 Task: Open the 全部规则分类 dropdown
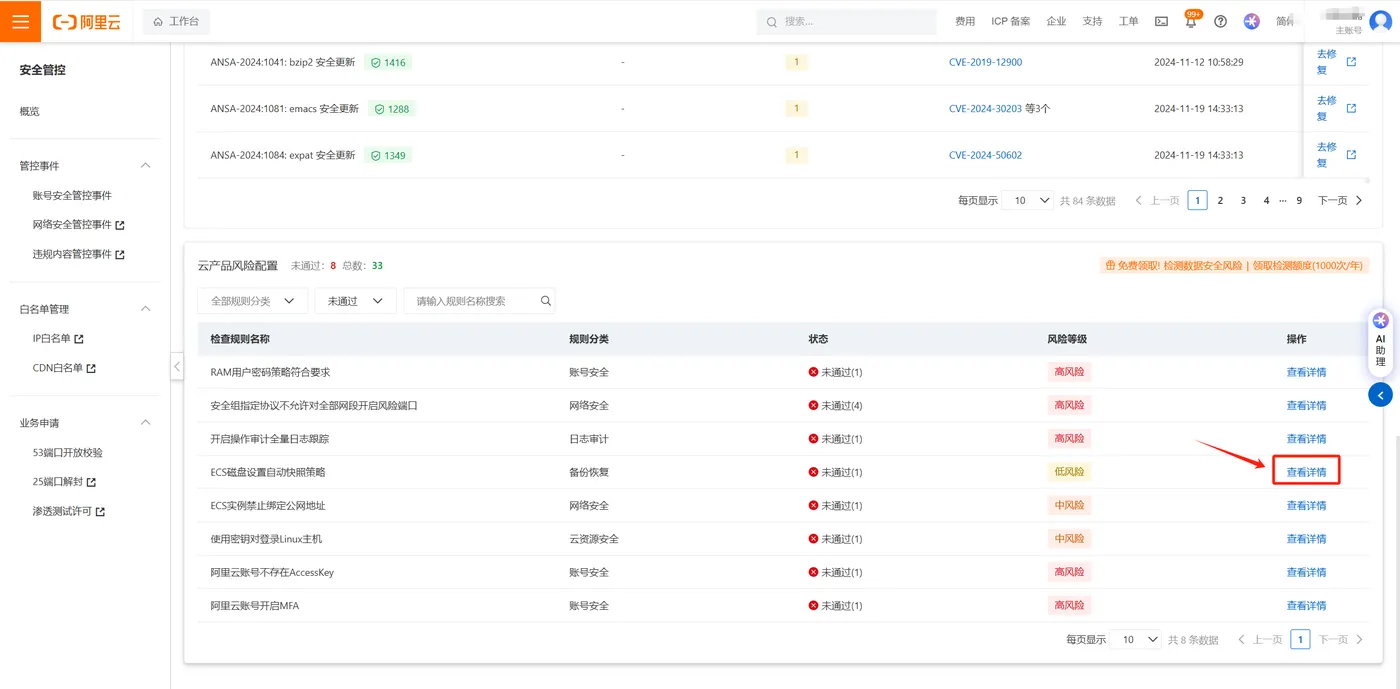[252, 301]
